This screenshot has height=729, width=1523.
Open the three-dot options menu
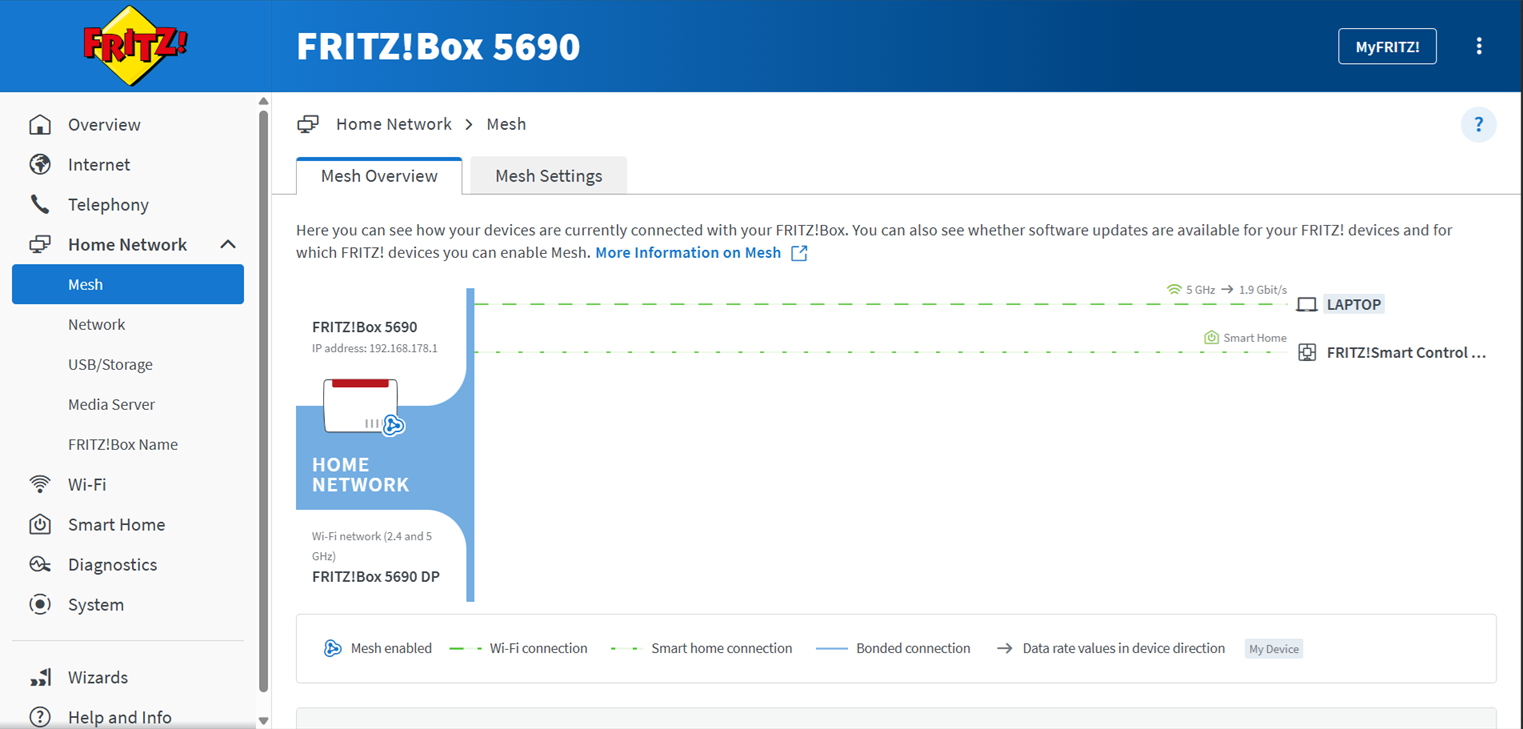click(1479, 46)
